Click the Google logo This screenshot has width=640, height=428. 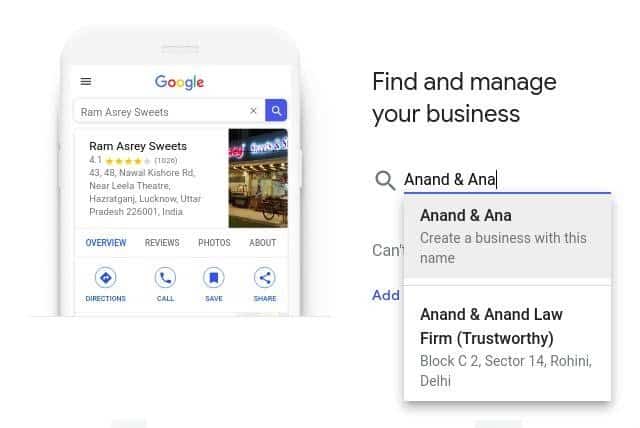click(179, 82)
